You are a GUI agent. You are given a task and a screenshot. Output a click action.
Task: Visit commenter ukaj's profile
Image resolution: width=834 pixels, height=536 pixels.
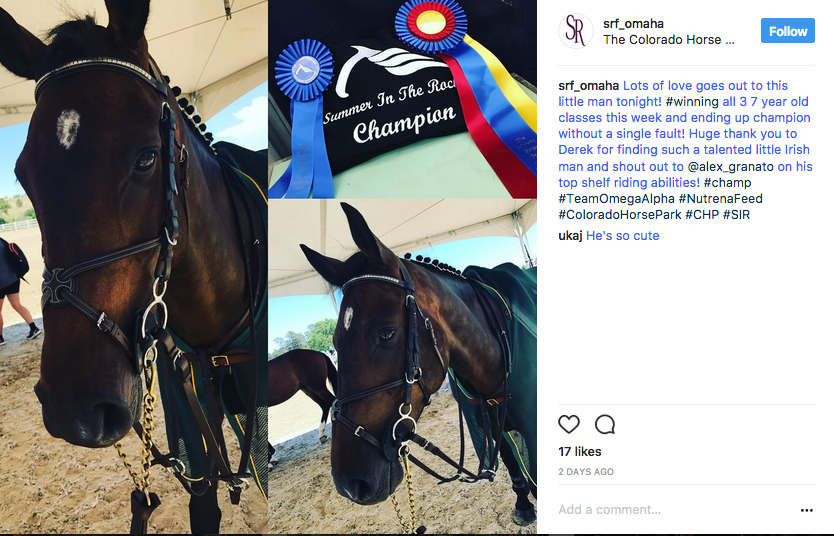click(570, 236)
